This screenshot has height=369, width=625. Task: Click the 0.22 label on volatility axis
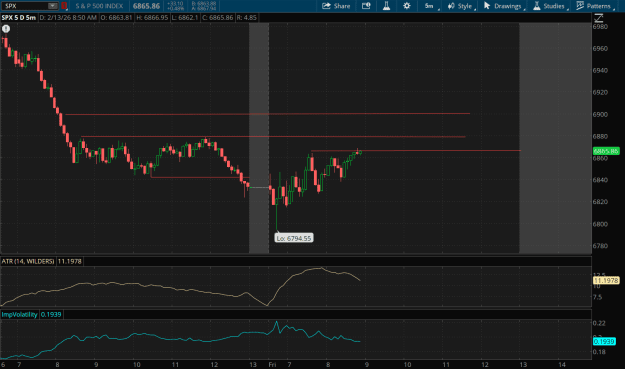pyautogui.click(x=599, y=323)
